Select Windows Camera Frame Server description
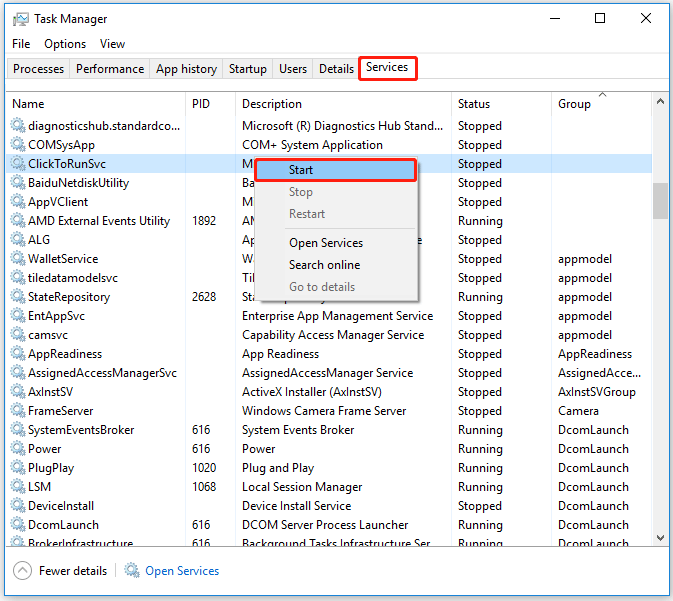 pyautogui.click(x=324, y=411)
